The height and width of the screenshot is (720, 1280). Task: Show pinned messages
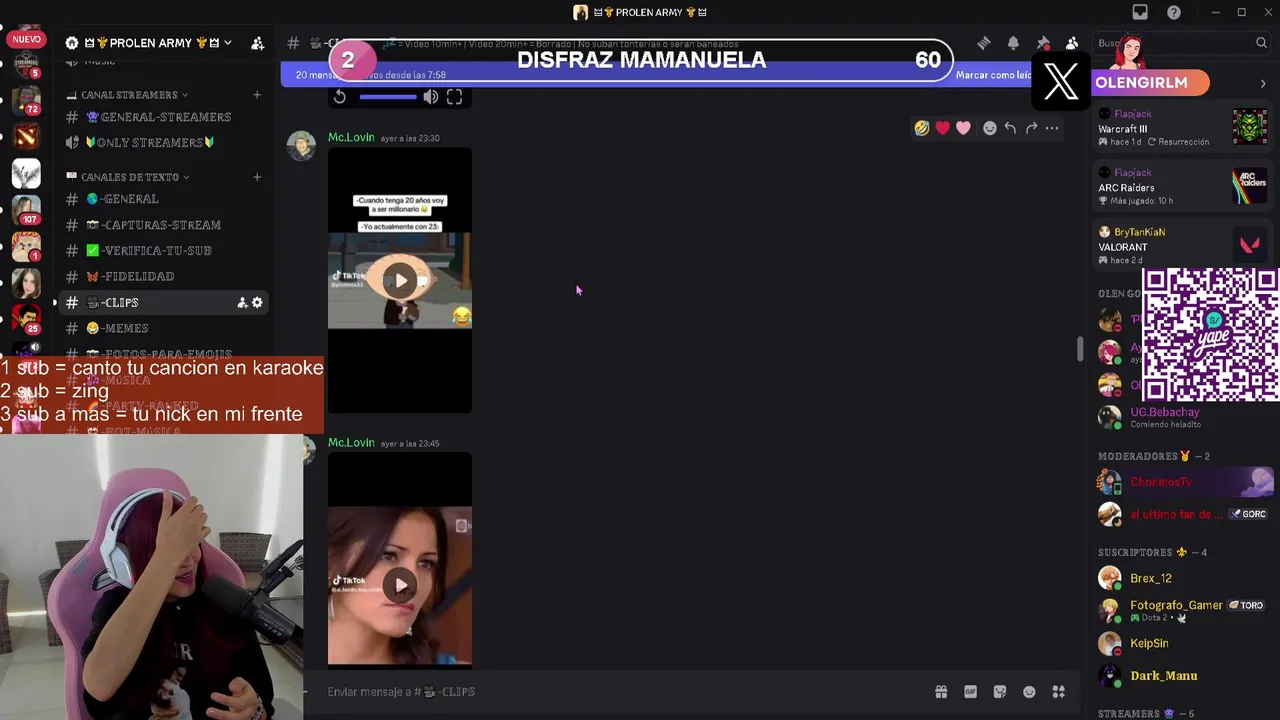click(x=1043, y=43)
